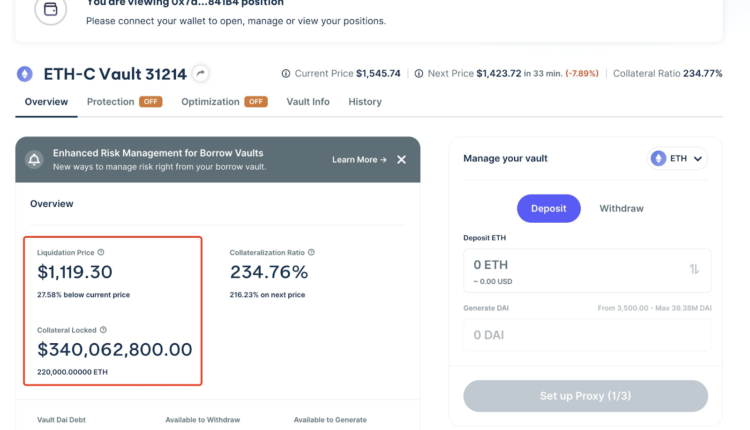Click the wallet icon in the top banner

(51, 11)
